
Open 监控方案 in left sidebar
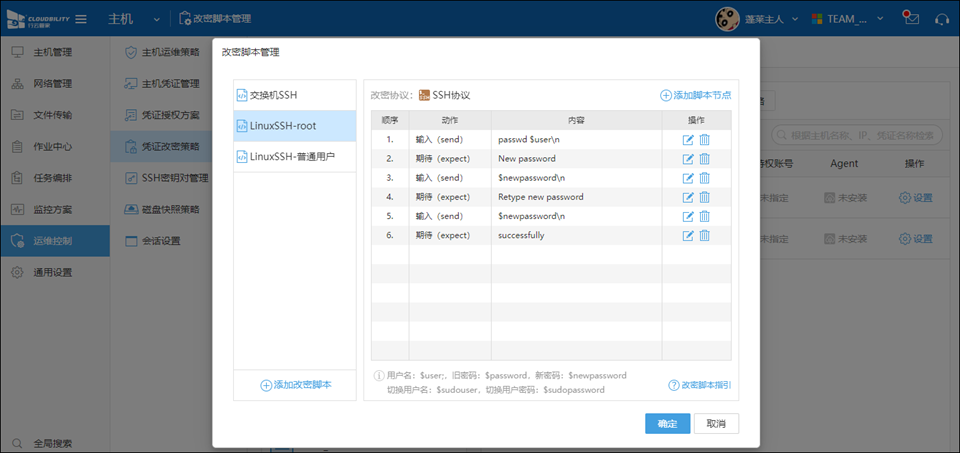click(x=52, y=210)
